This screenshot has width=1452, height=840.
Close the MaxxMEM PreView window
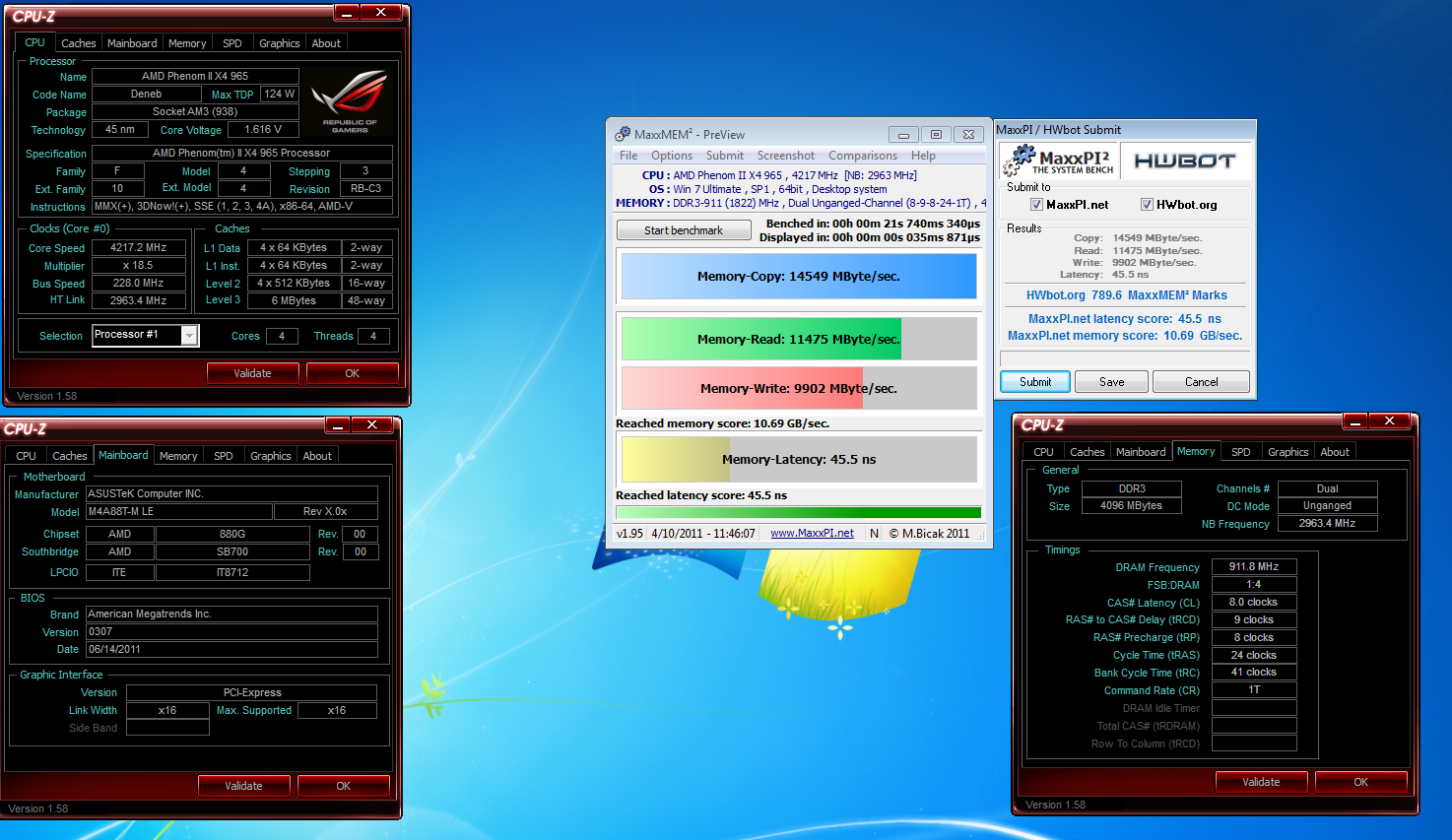969,134
